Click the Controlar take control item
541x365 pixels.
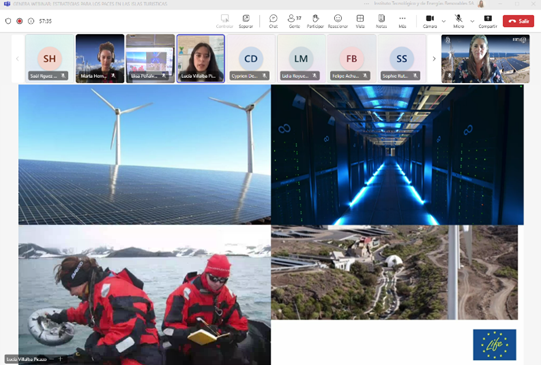(225, 21)
